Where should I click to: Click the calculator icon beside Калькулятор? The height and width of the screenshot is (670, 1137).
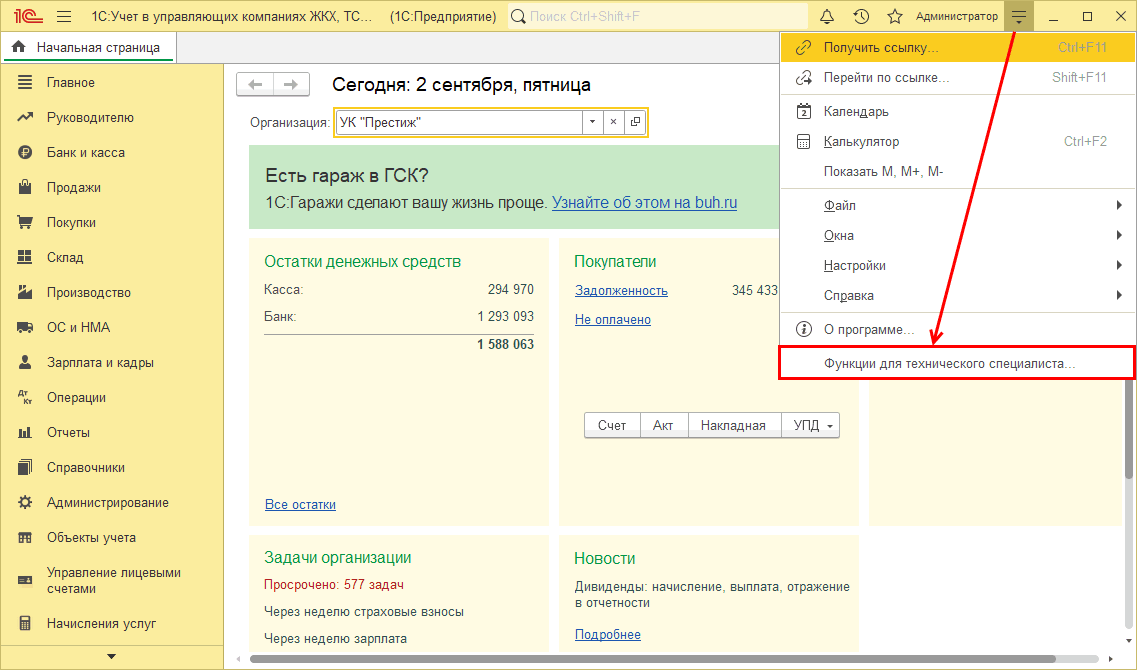803,142
